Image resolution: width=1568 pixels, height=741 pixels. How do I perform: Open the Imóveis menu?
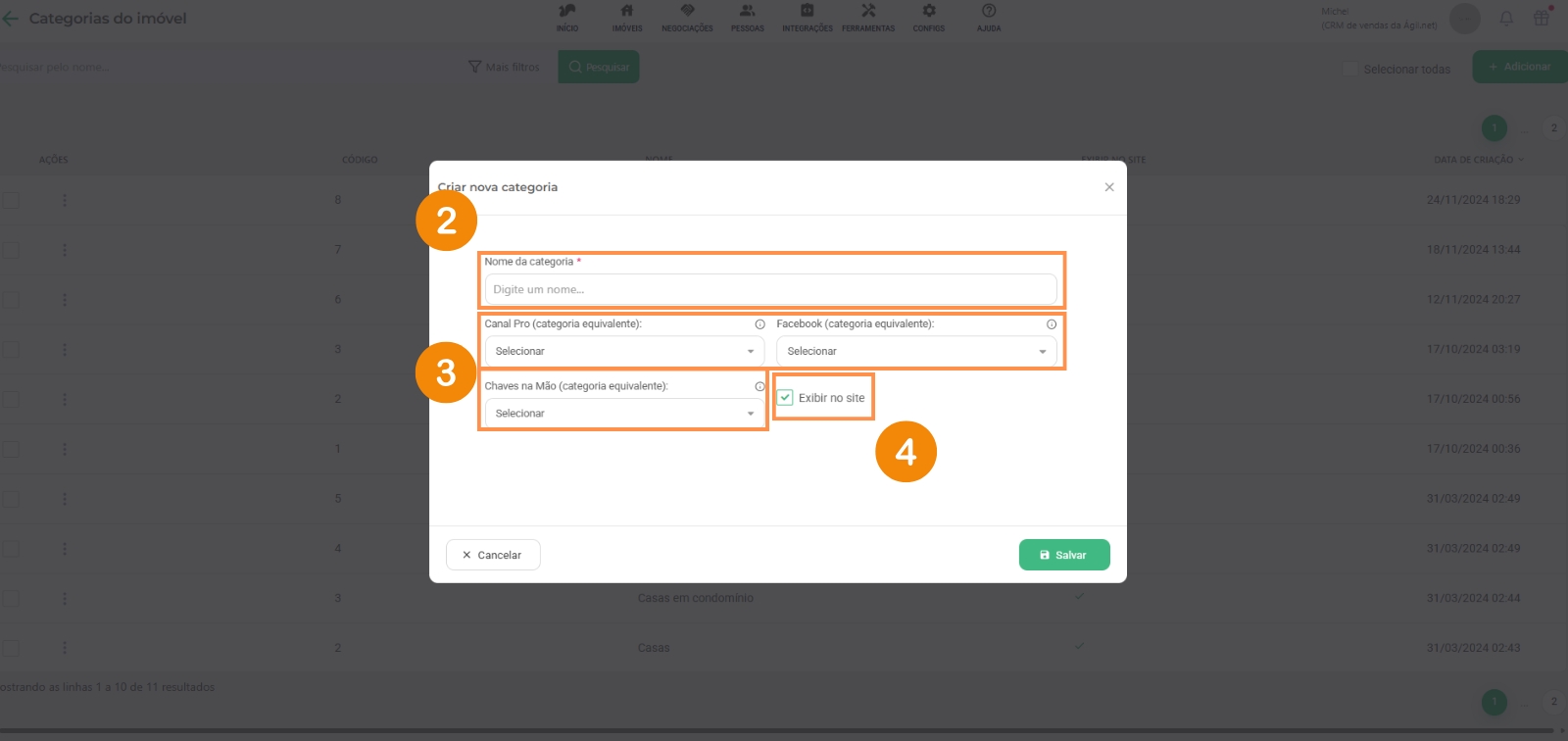627,18
